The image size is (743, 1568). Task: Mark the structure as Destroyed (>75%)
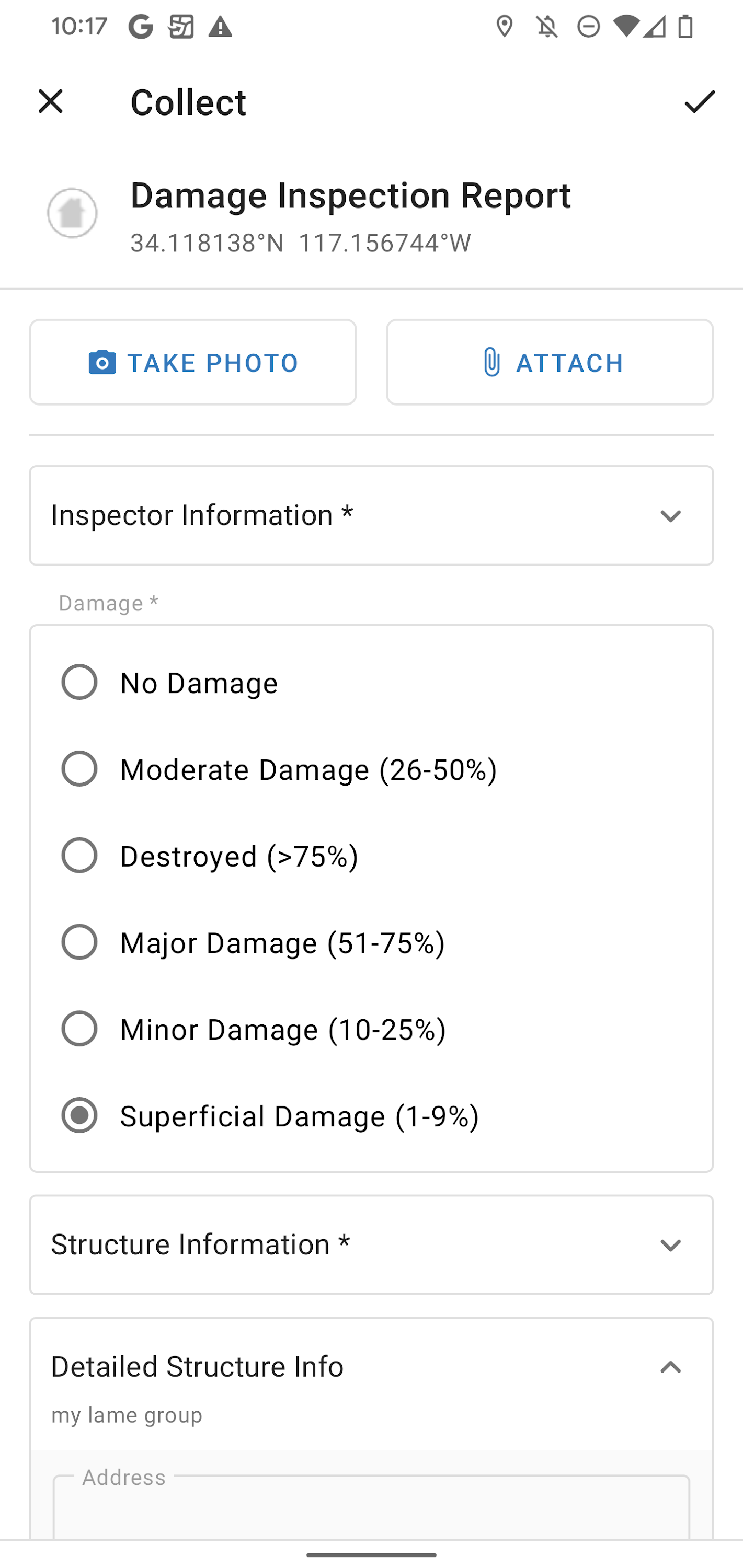(80, 855)
